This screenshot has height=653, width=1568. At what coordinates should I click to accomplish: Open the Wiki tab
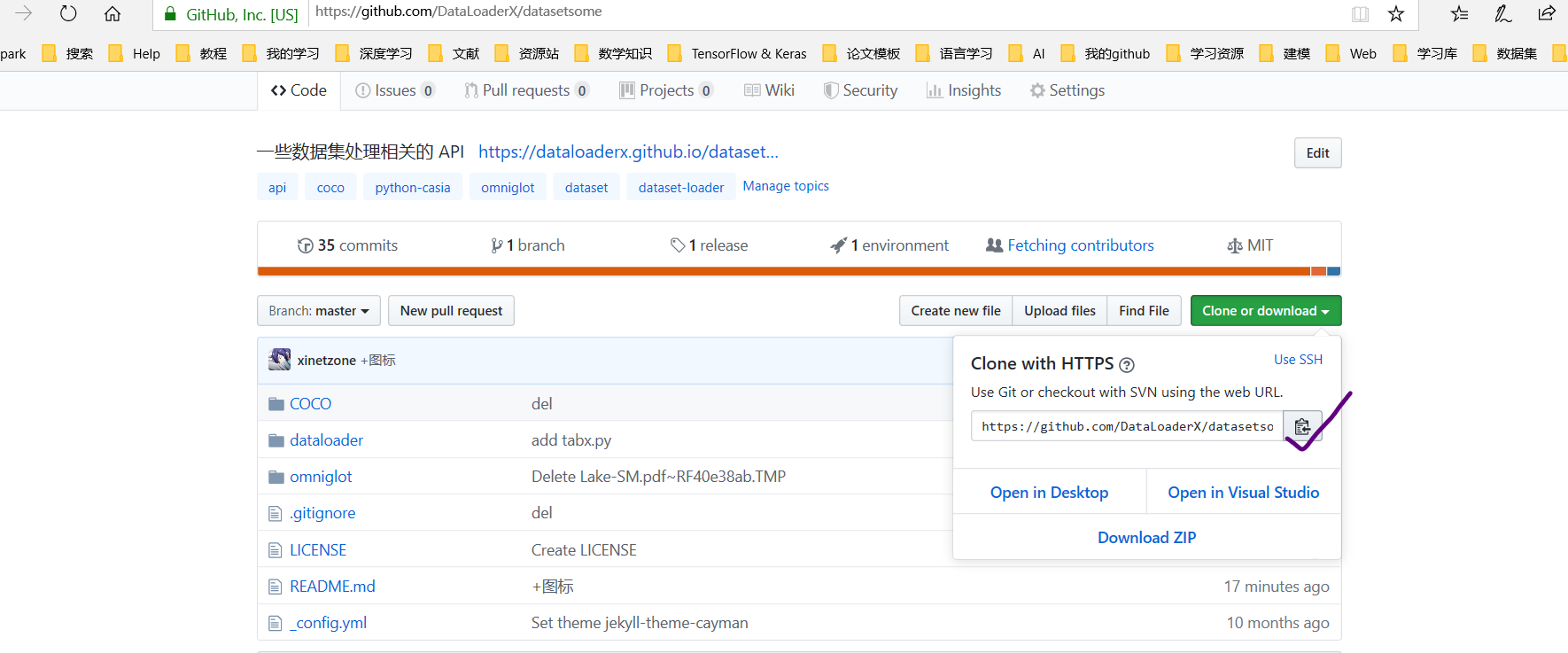click(x=769, y=90)
